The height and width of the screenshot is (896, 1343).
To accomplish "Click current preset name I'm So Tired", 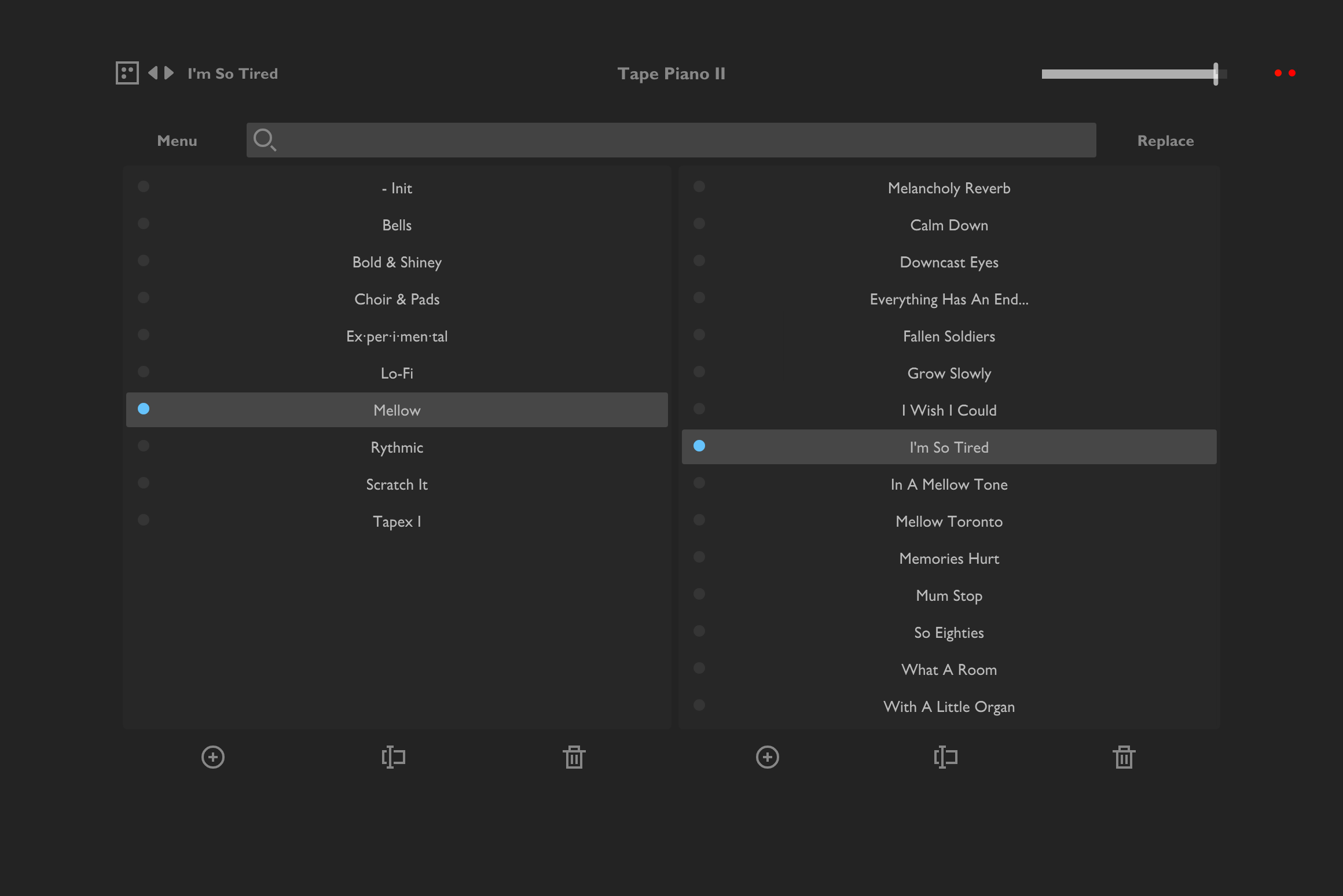I will (x=233, y=74).
